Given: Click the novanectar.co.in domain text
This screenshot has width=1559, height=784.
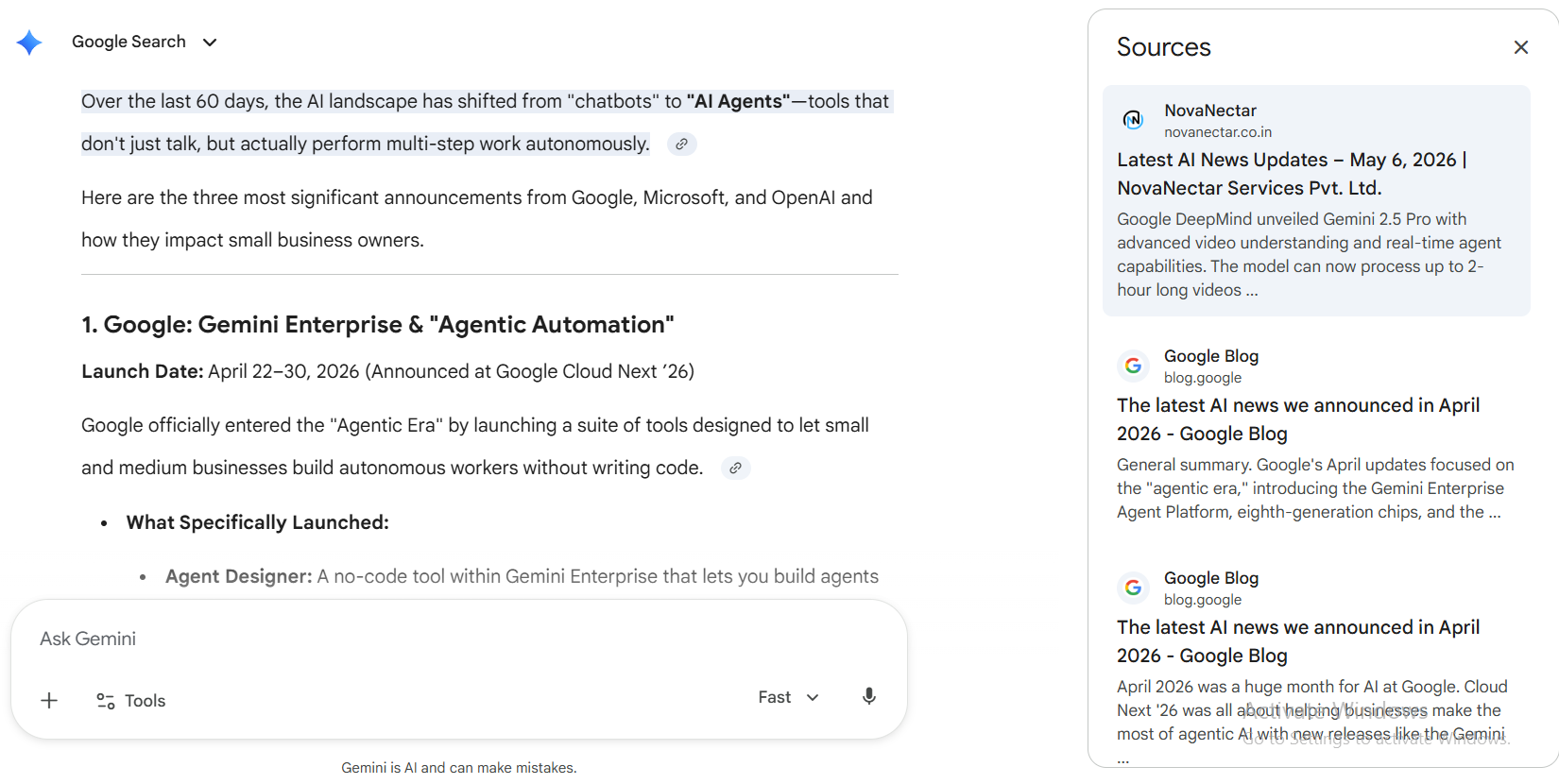Looking at the screenshot, I should coord(1218,132).
